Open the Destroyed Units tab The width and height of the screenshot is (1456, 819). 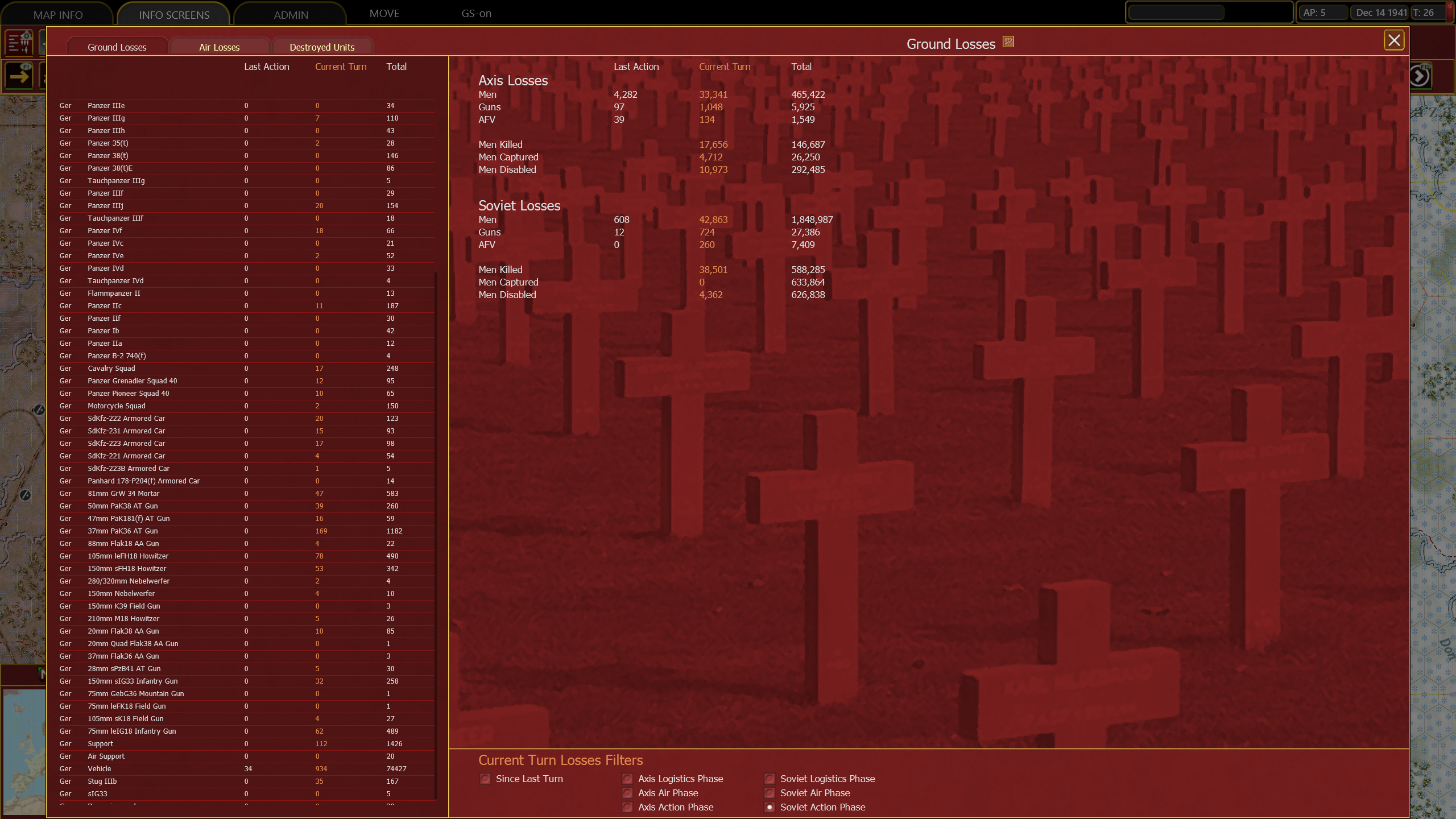tap(322, 47)
